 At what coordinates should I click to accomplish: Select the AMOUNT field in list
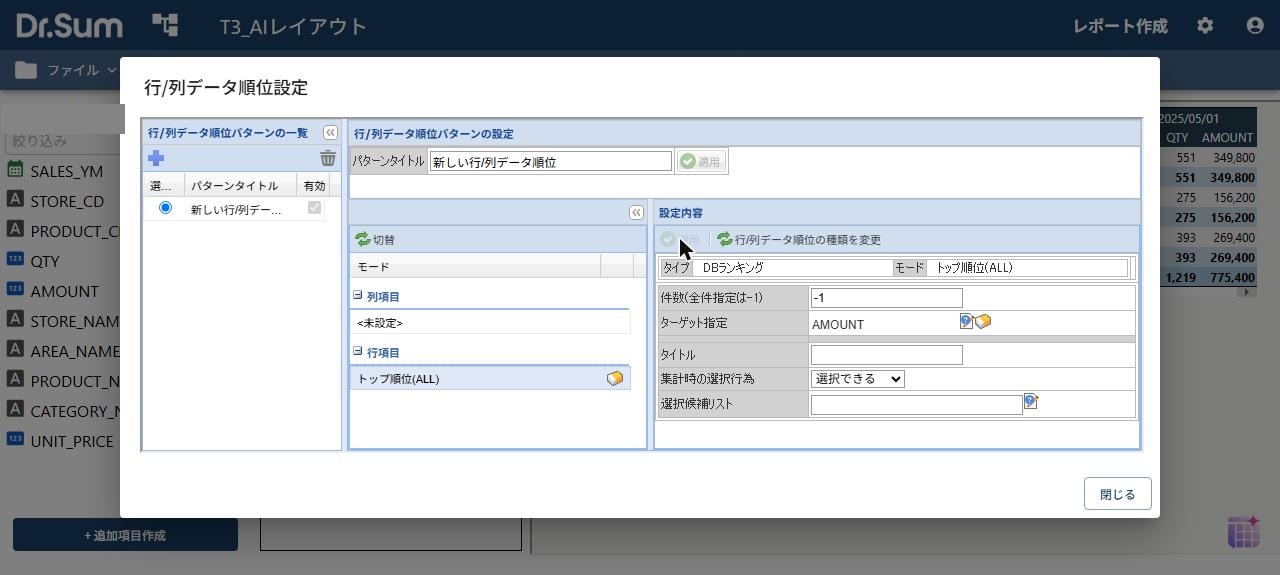[62, 291]
